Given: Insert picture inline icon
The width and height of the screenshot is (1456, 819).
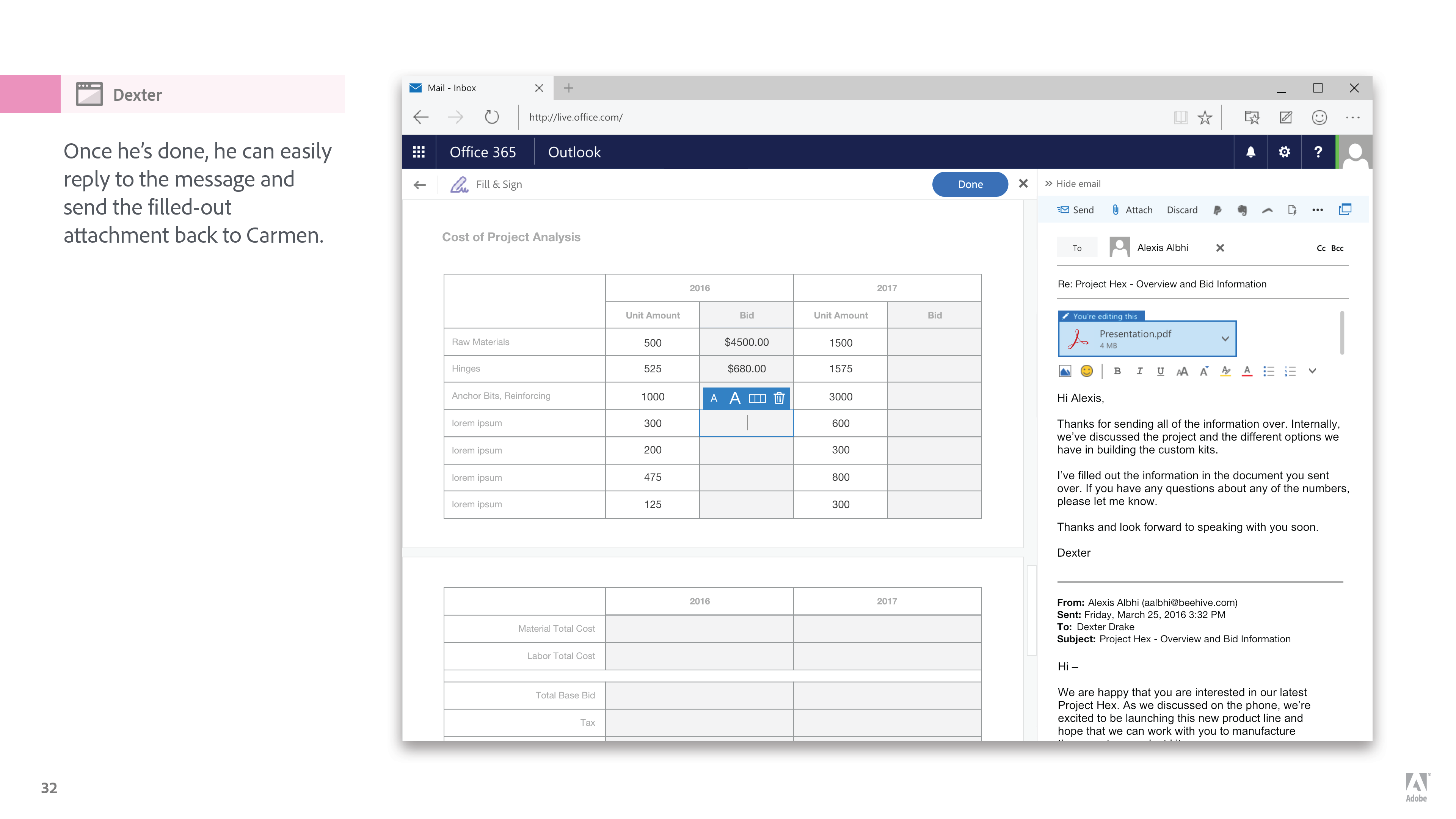Looking at the screenshot, I should coord(1065,371).
